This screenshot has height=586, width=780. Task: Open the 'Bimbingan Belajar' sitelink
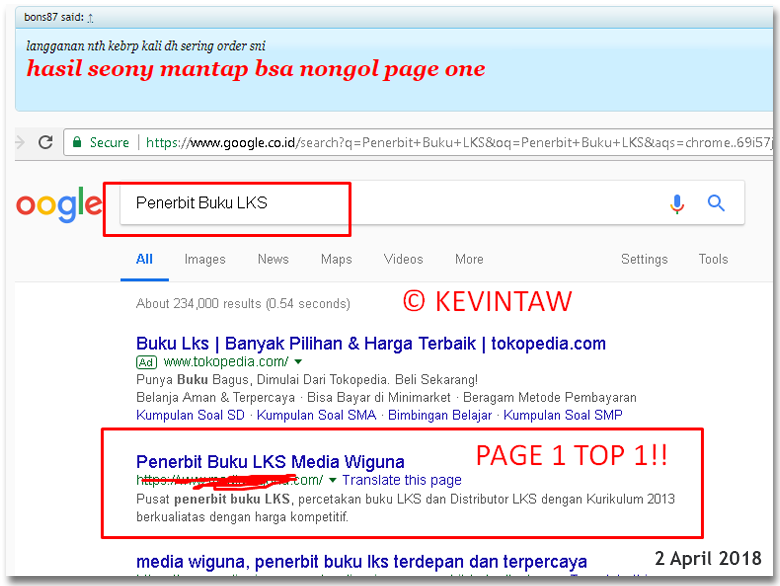tap(440, 415)
